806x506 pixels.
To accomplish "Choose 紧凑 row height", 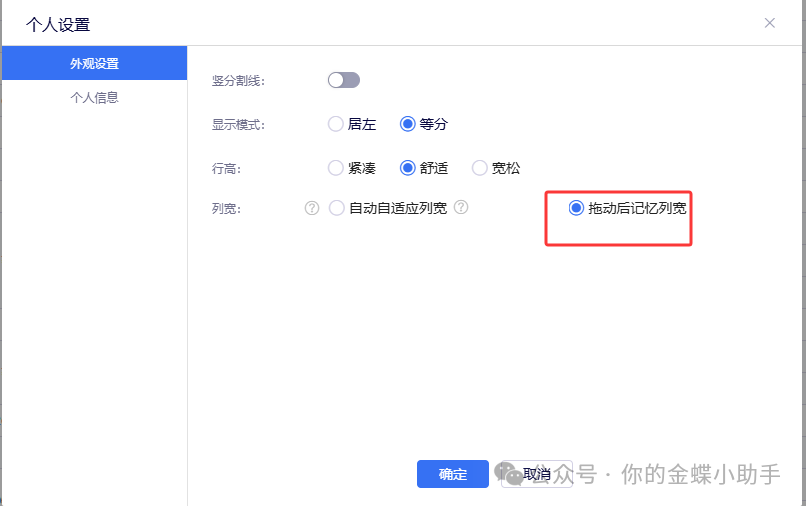I will 336,168.
